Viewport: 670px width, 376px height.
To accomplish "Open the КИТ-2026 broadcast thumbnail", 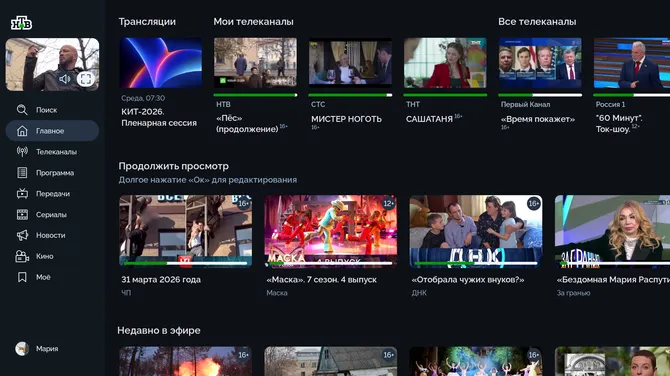I will (161, 63).
